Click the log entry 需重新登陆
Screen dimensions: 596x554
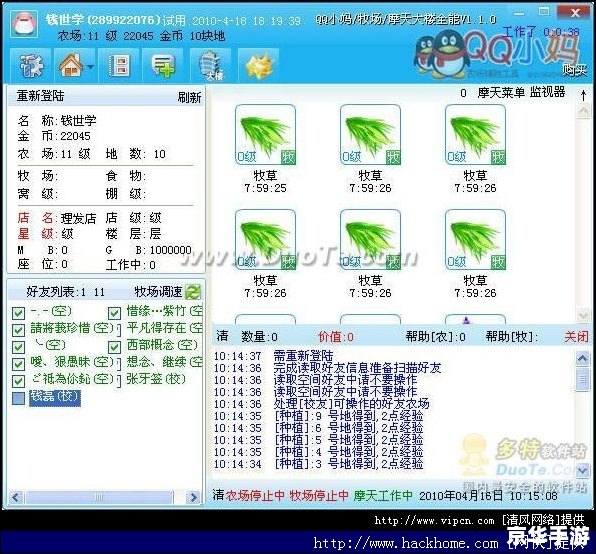(x=303, y=356)
